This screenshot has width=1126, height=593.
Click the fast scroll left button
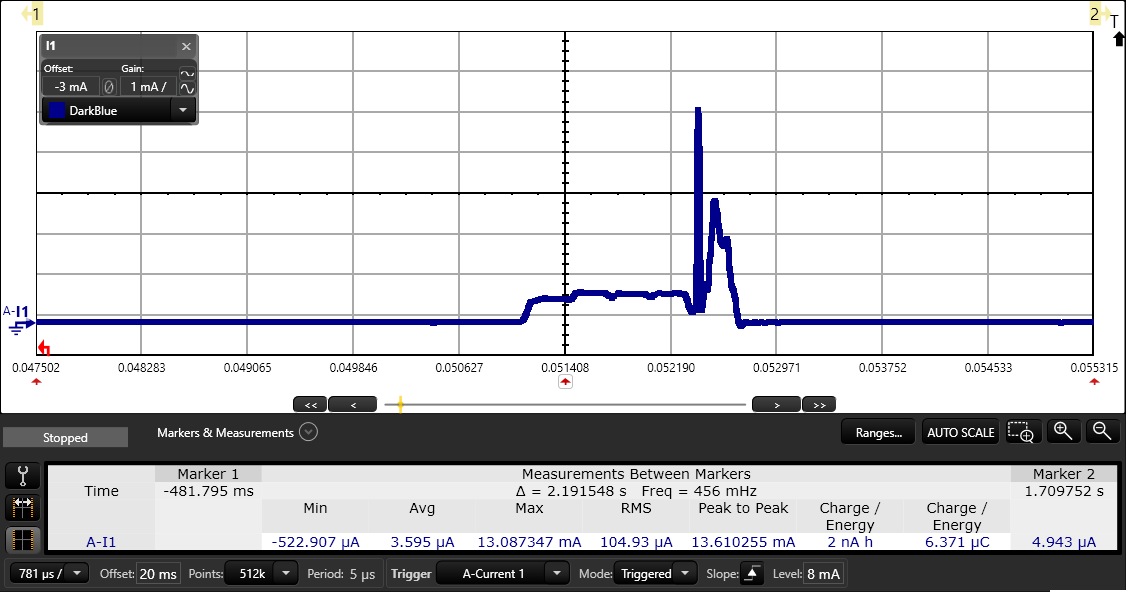(310, 405)
